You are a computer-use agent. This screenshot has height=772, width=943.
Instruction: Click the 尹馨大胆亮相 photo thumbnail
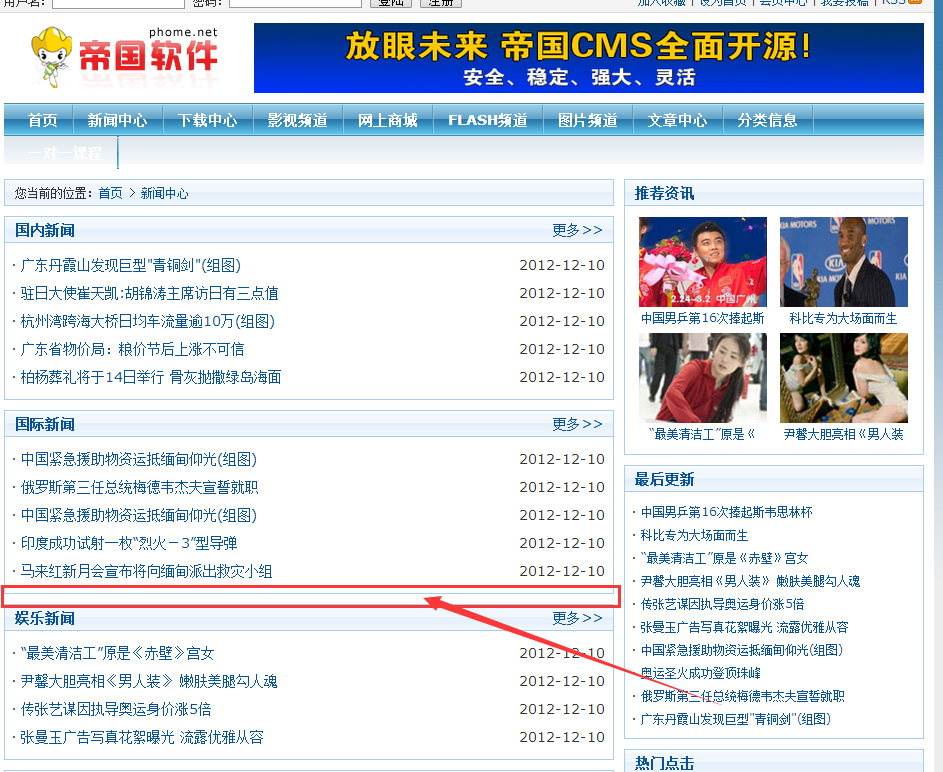click(843, 378)
